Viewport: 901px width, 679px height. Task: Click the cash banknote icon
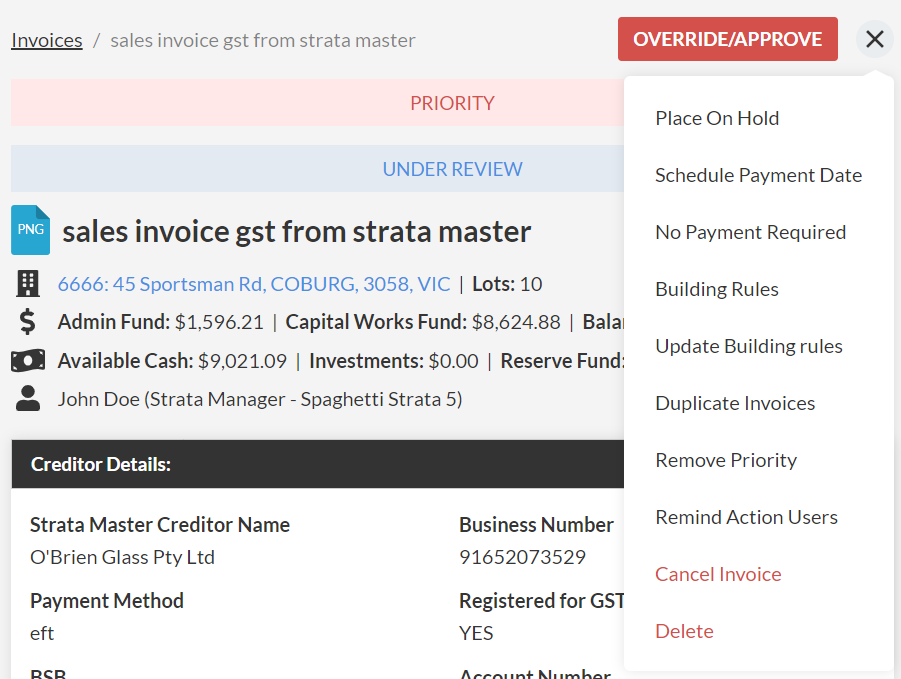click(x=28, y=361)
